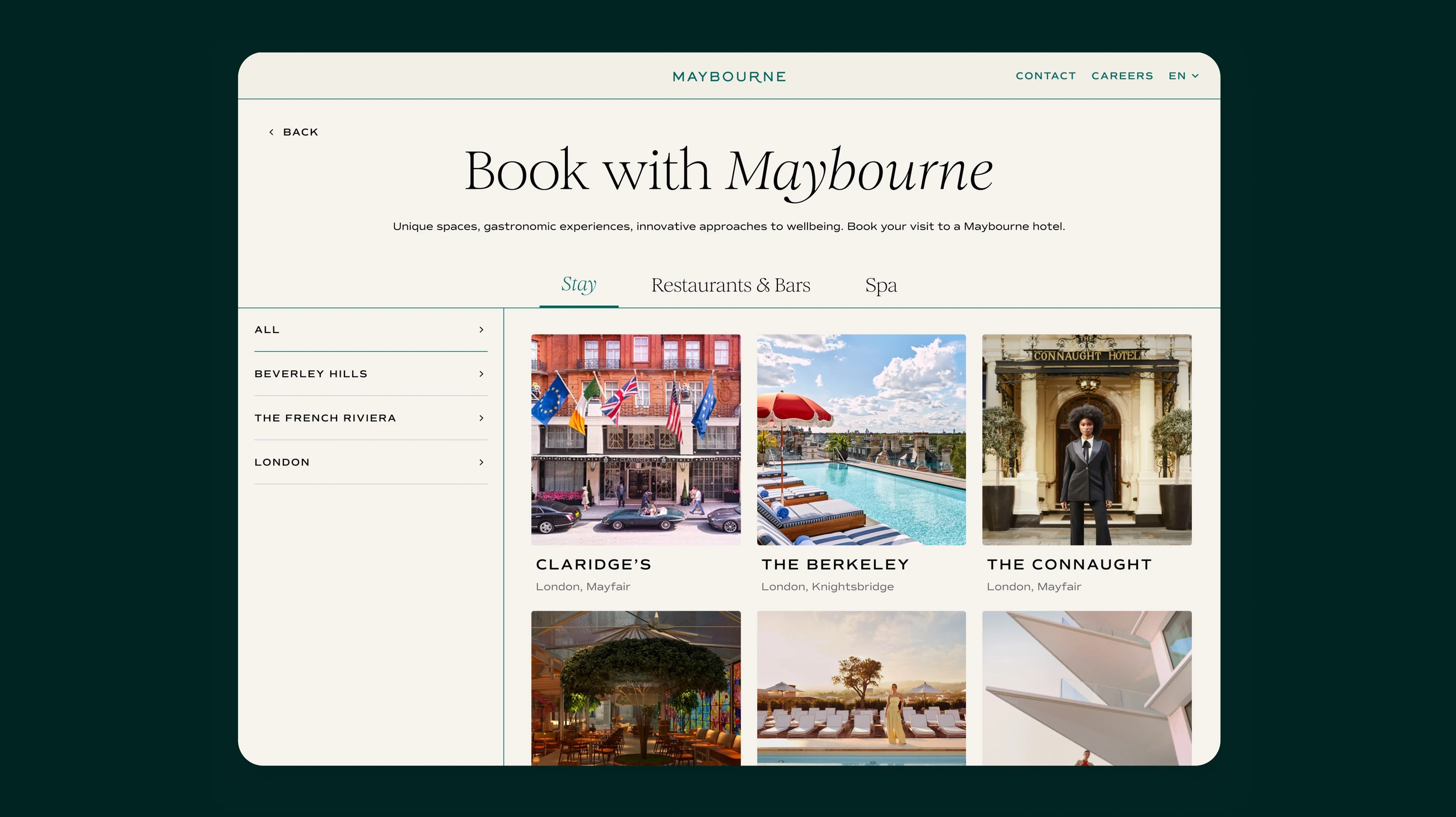The image size is (1456, 817).
Task: Open The Connaught hotel entrance photo
Action: click(1087, 440)
